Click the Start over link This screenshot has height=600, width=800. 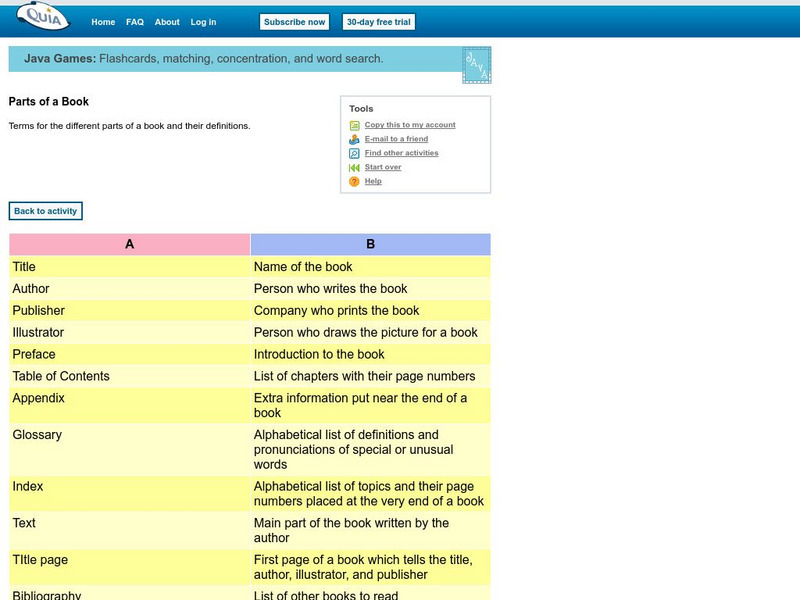click(383, 167)
